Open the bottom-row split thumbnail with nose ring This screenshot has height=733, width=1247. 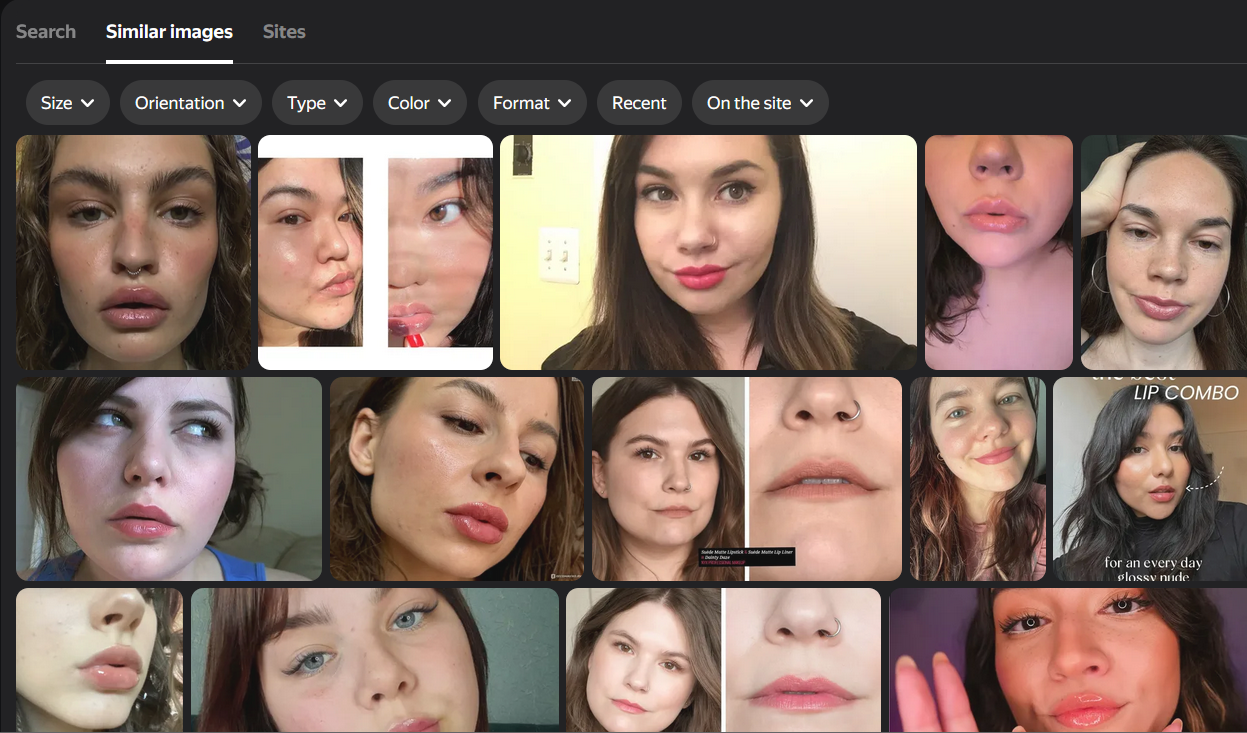click(x=723, y=660)
